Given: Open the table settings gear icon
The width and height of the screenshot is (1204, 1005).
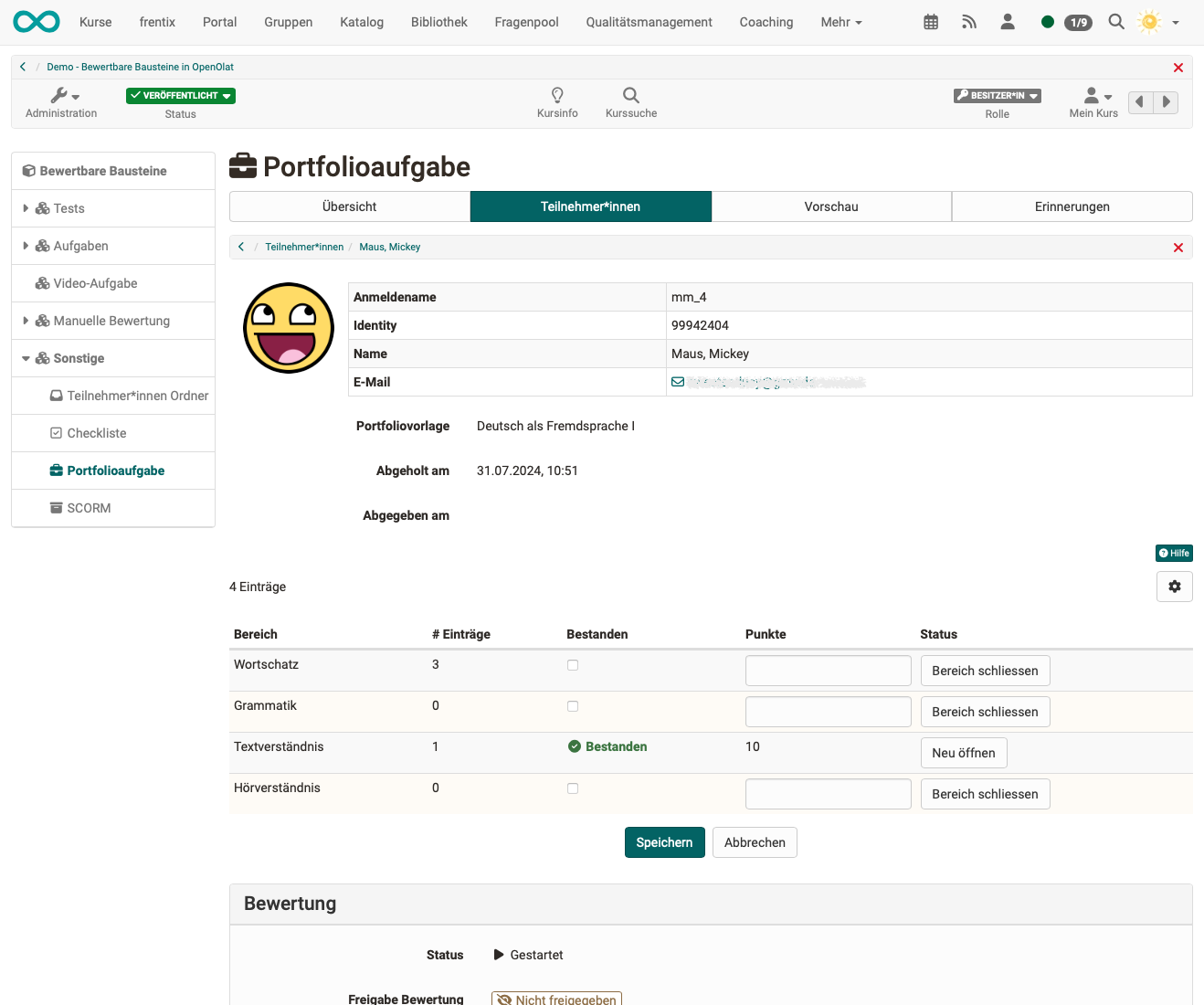Looking at the screenshot, I should pos(1174,586).
